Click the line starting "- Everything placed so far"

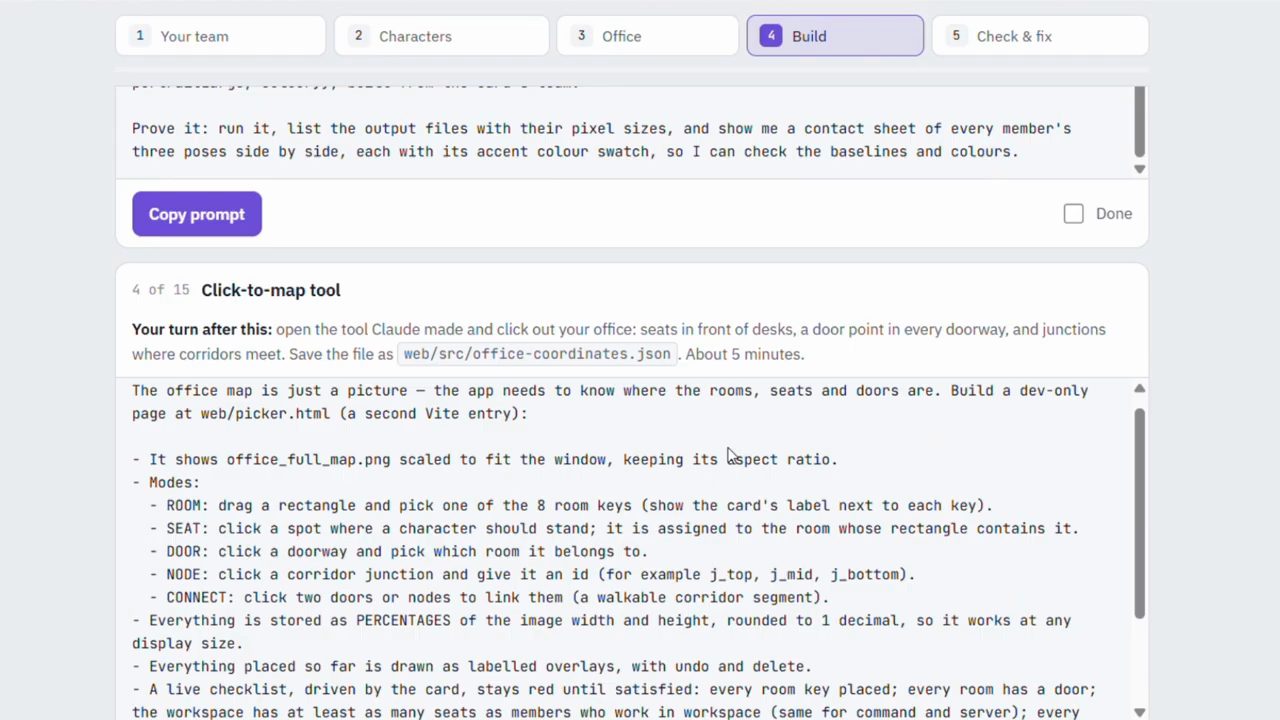pos(472,666)
